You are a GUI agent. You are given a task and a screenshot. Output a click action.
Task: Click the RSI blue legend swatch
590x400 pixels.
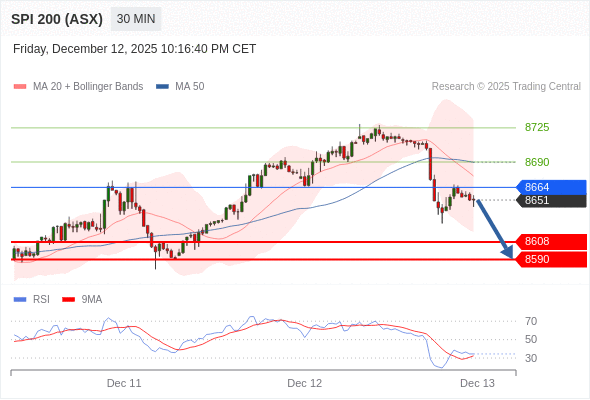coord(20,300)
